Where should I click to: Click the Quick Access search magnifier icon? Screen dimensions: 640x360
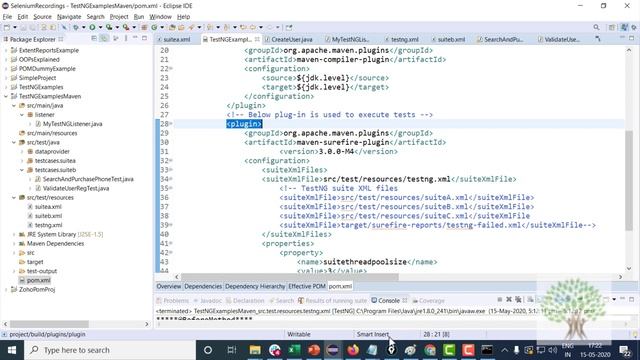(596, 27)
